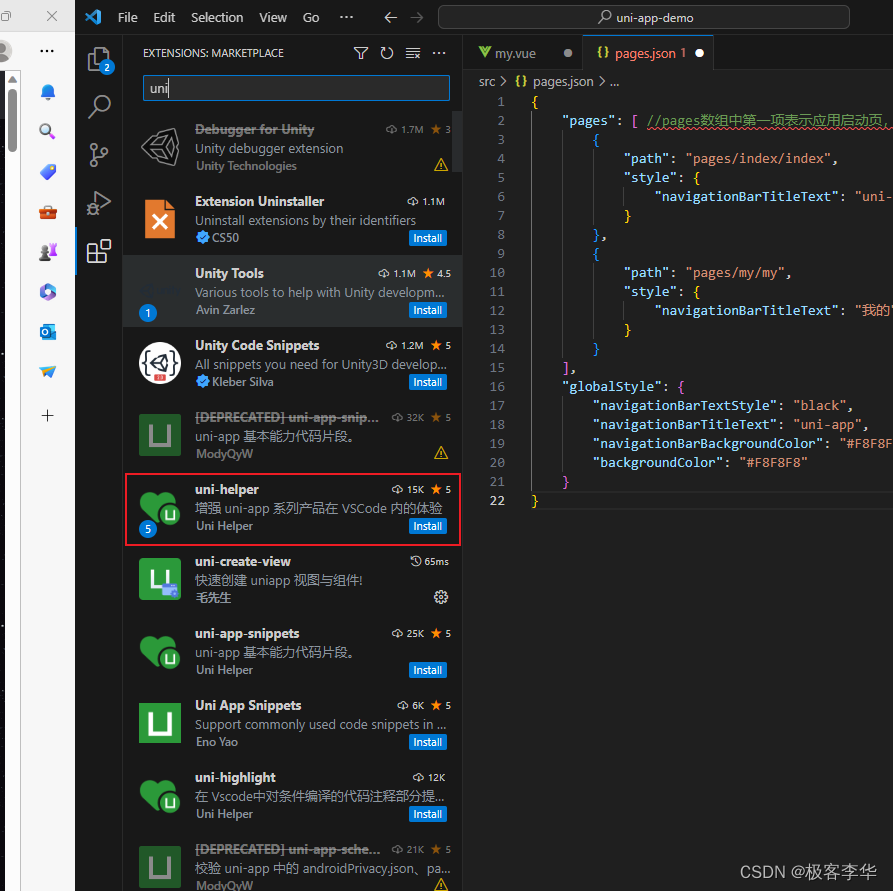Click the Uni Helper publisher under uni-helper
Screen dimensions: 893x891
point(224,526)
